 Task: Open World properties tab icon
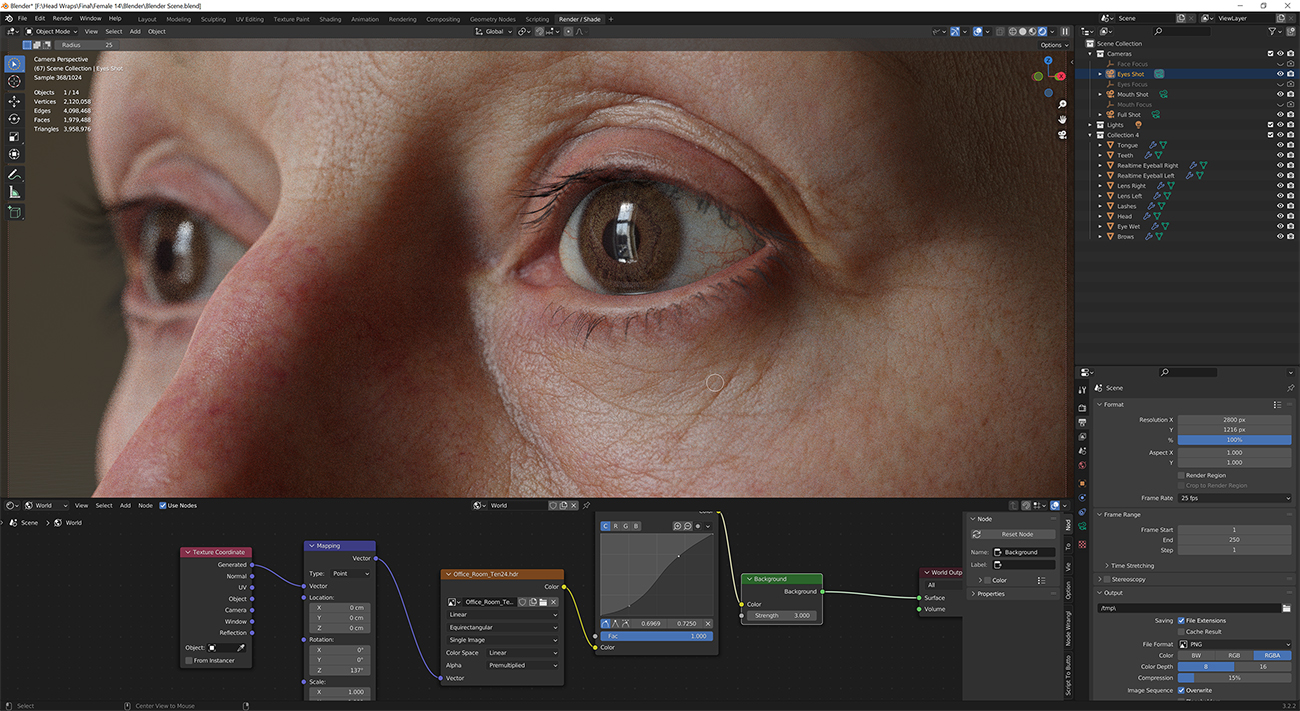(1082, 465)
